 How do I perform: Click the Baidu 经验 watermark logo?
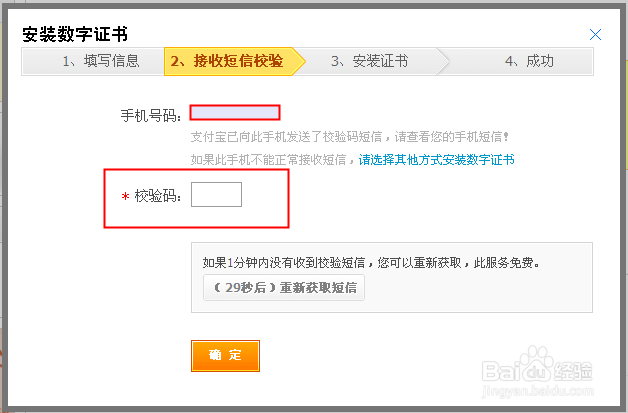point(541,370)
